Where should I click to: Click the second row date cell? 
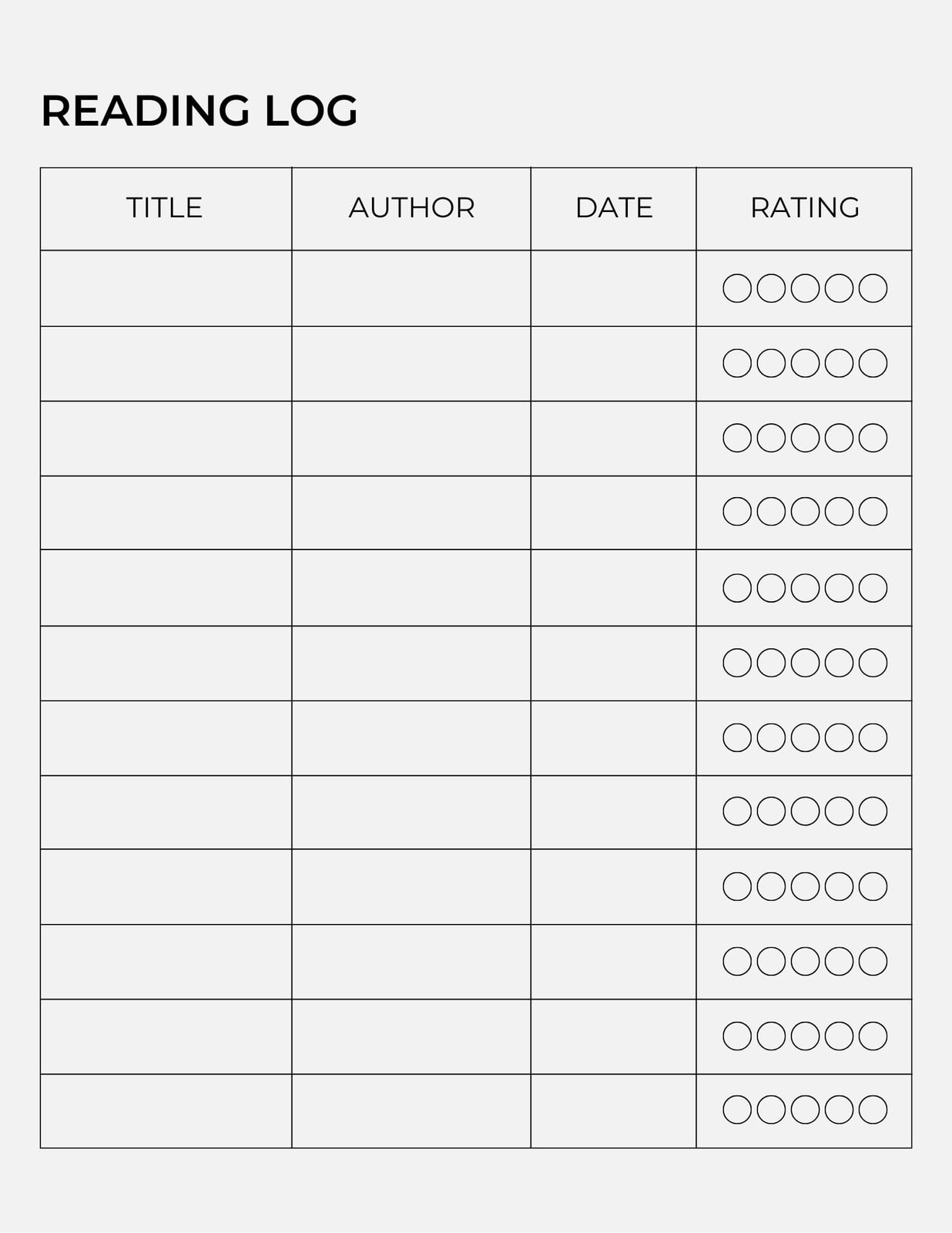click(614, 364)
